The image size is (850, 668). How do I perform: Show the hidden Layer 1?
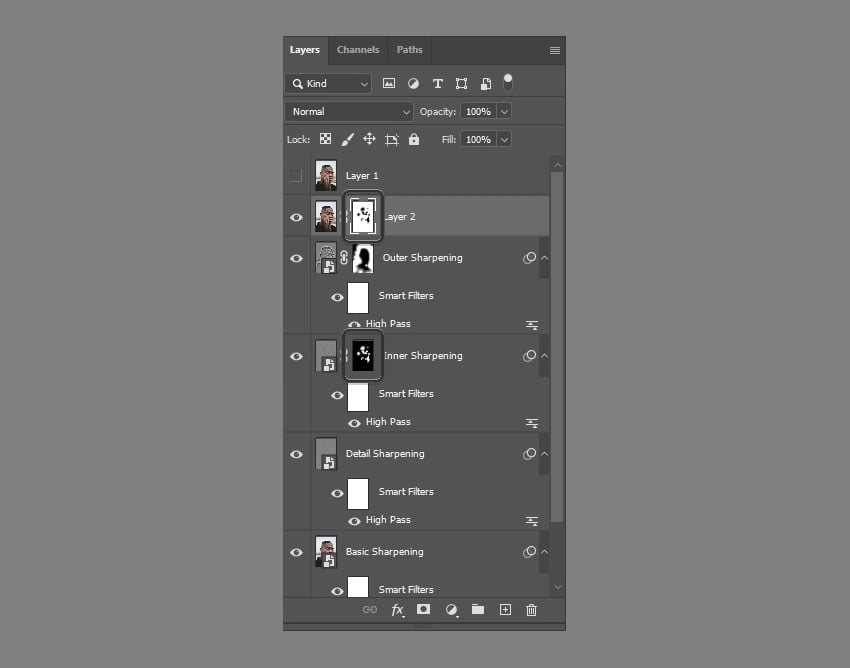[295, 176]
